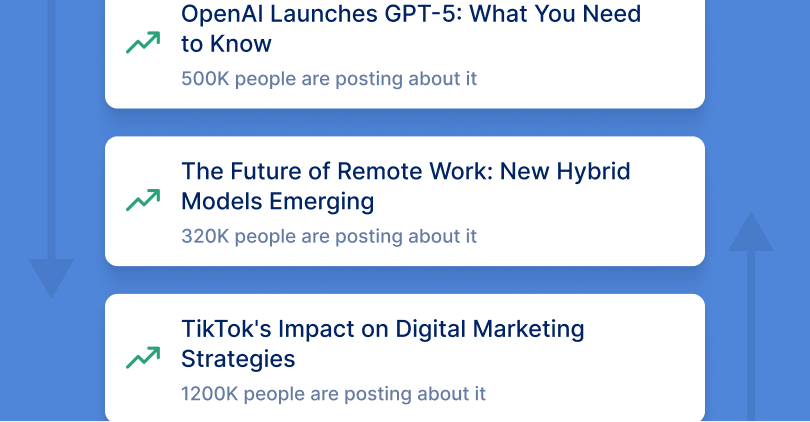Select the trending arrow icon beside the TikTok headline

click(x=143, y=357)
